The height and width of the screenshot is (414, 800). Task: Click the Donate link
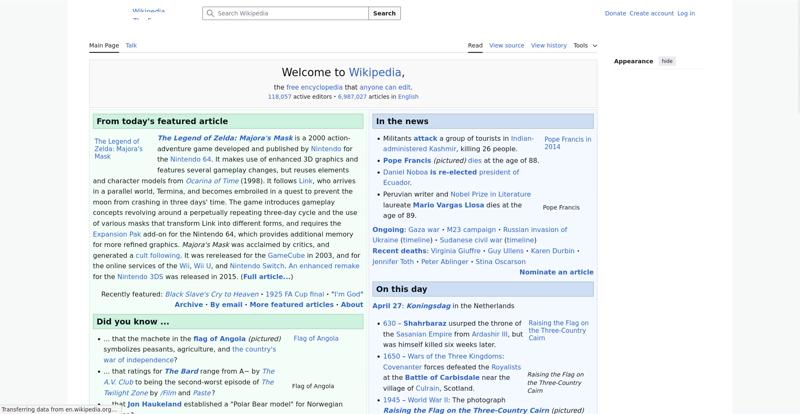[615, 13]
